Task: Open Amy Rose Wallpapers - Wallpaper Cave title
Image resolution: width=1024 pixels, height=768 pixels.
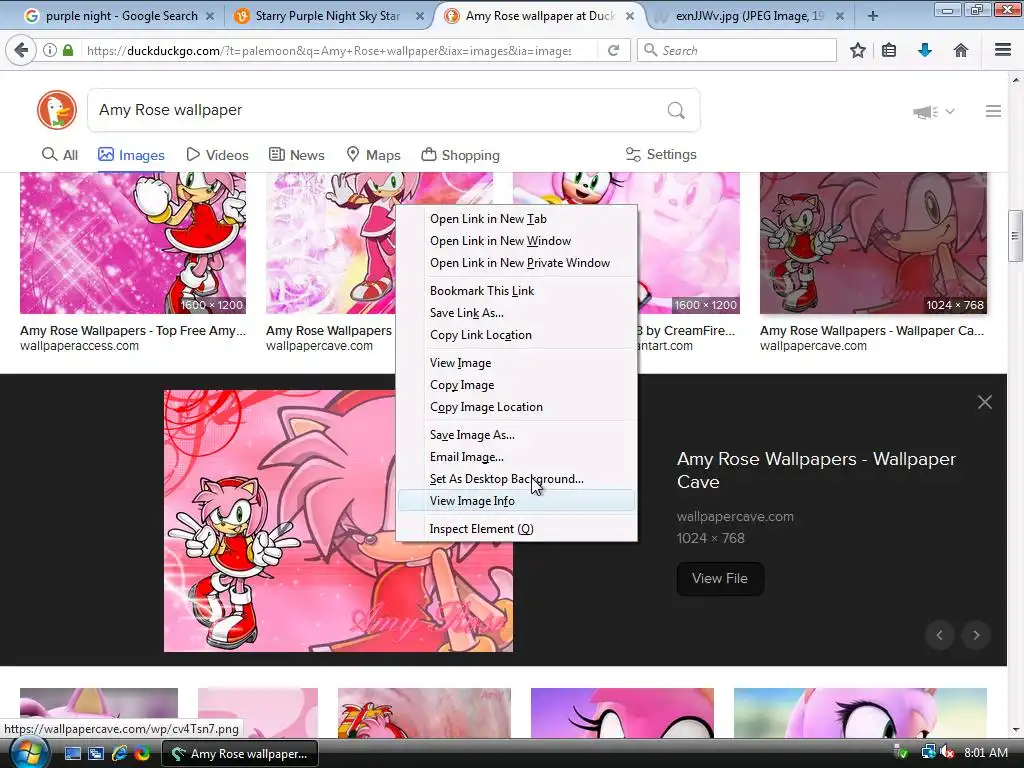Action: tap(816, 470)
